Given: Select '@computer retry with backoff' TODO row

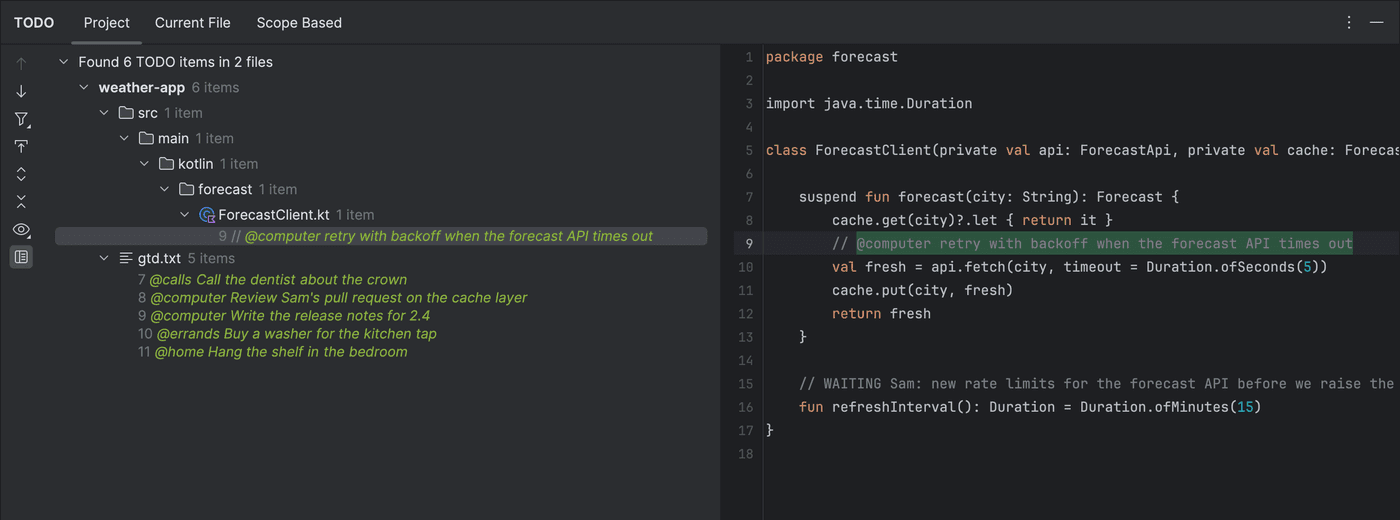Looking at the screenshot, I should [x=381, y=236].
